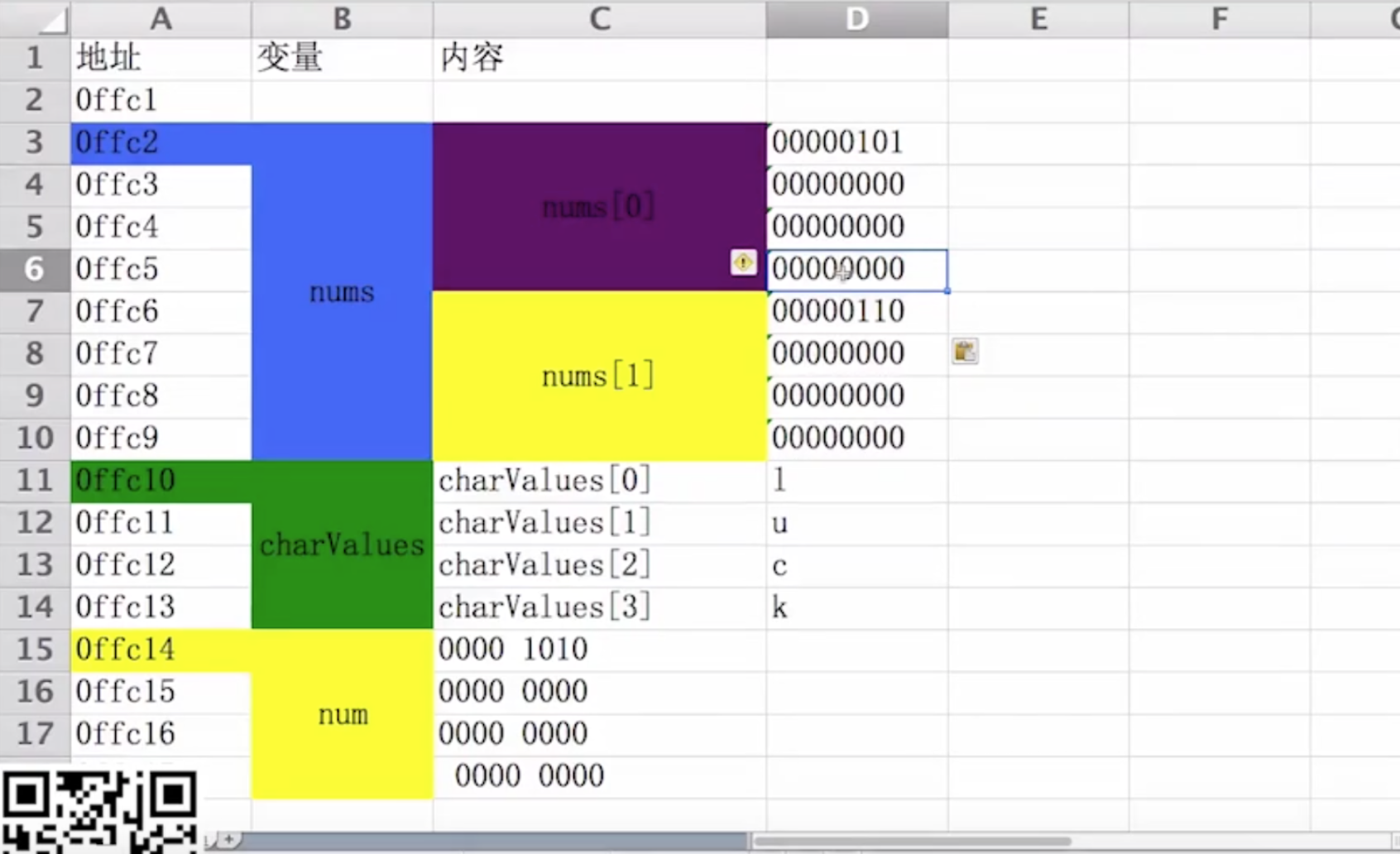Click cell with 地址 header
The image size is (1400, 854).
pos(161,58)
